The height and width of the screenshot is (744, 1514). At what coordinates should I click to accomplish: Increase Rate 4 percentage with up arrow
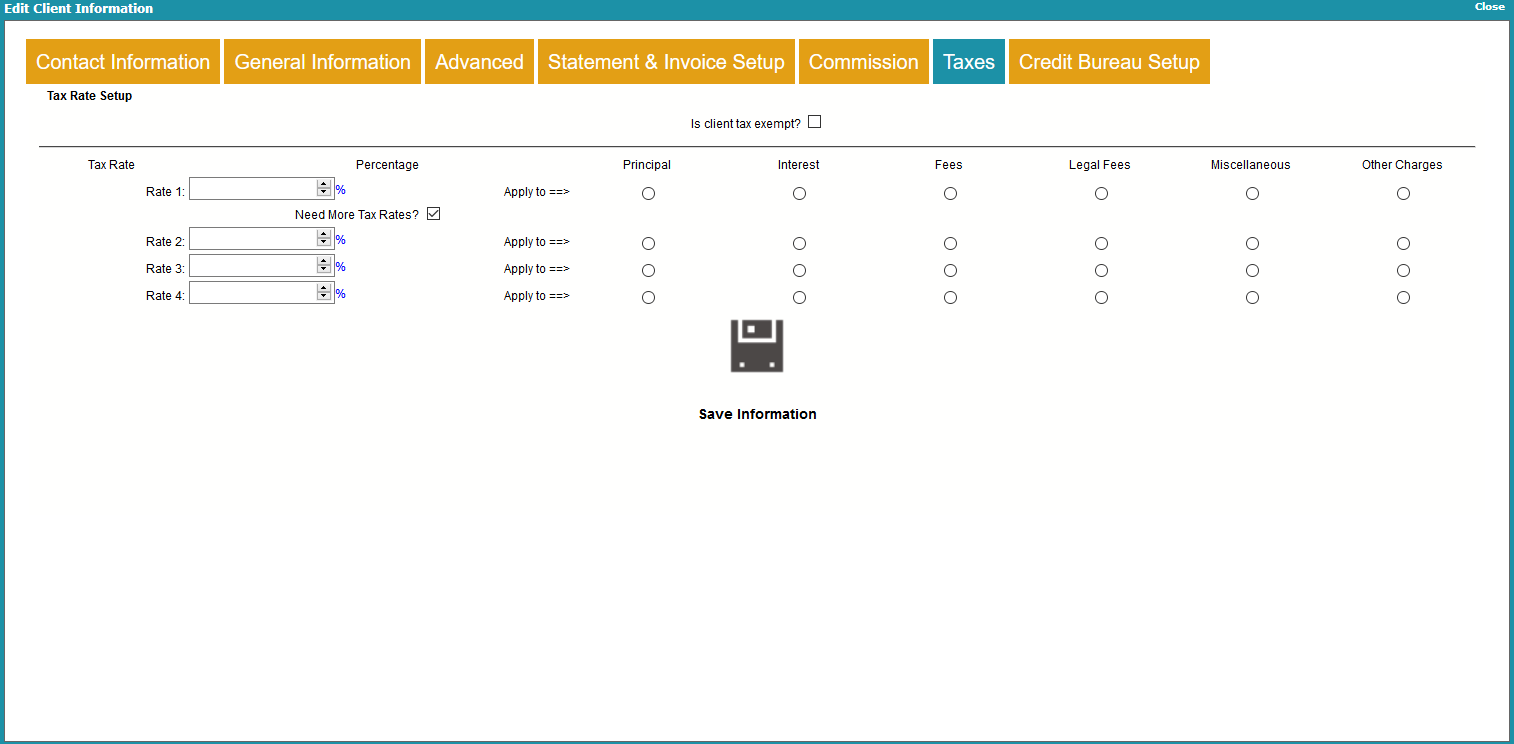(323, 288)
